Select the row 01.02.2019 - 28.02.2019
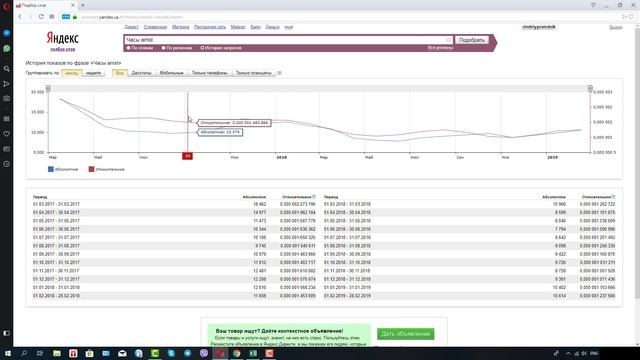The image size is (640, 360). click(469, 296)
